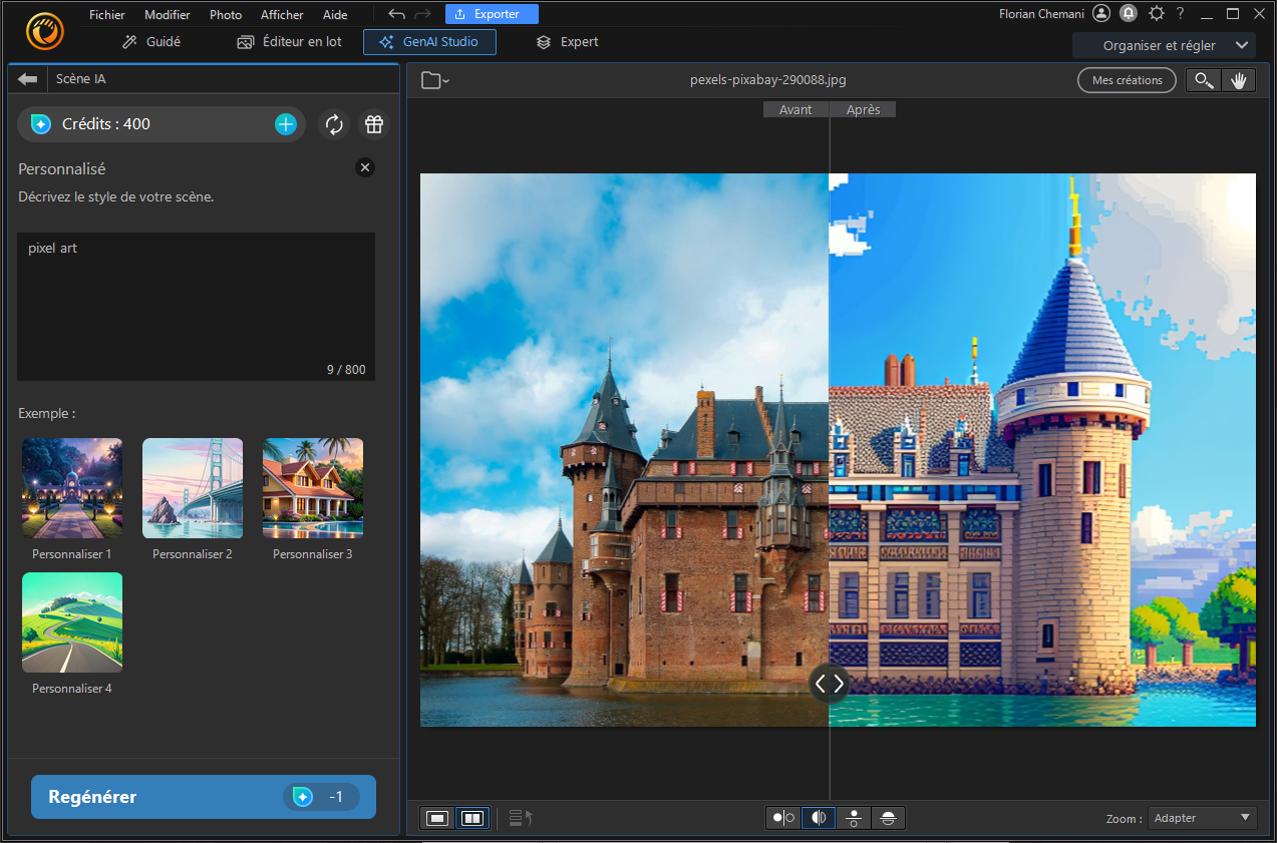This screenshot has width=1277, height=843.
Task: Click the back arrow in Scène IA panel
Action: point(27,79)
